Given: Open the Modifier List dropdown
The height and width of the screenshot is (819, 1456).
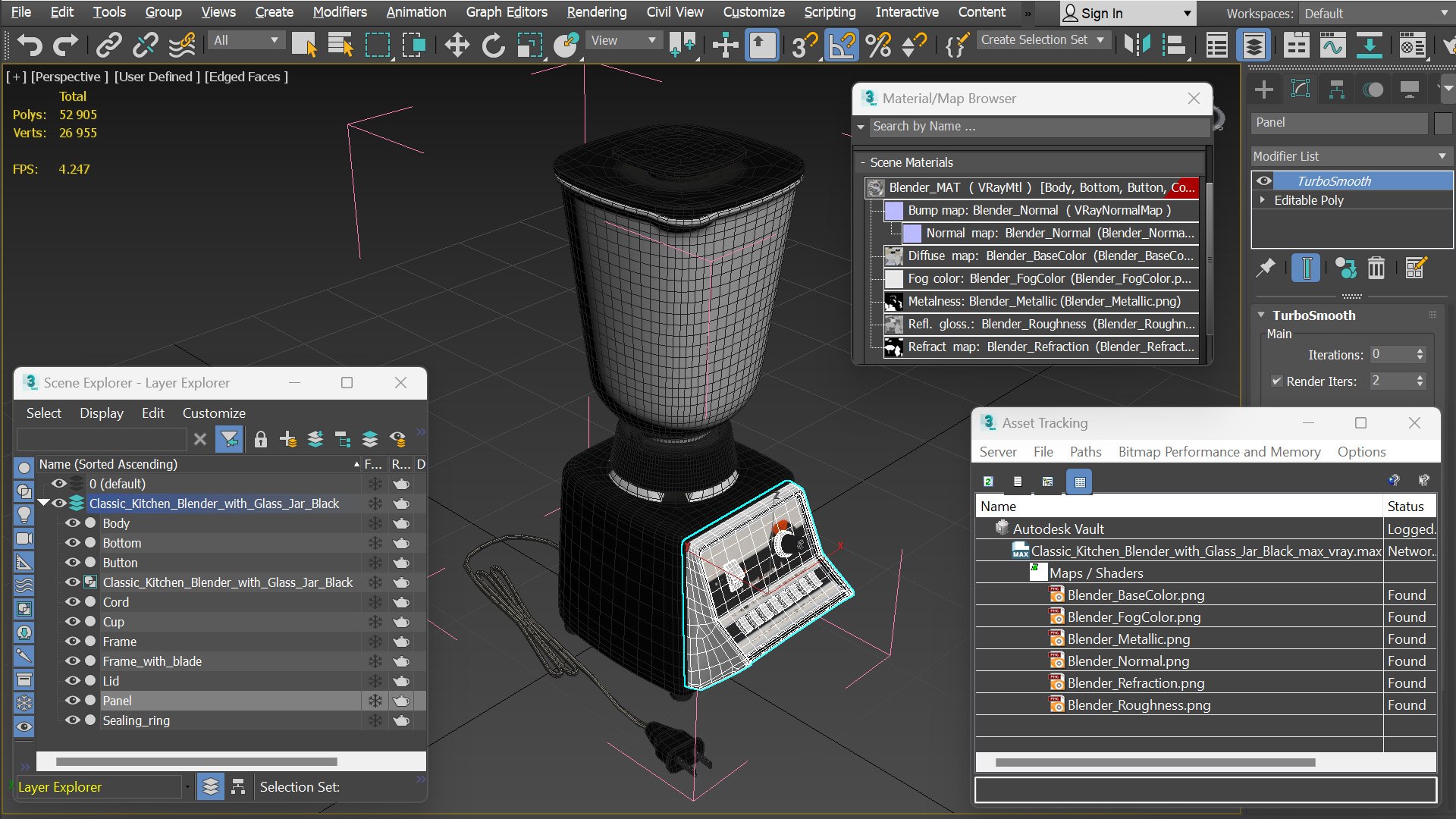Looking at the screenshot, I should [1351, 156].
